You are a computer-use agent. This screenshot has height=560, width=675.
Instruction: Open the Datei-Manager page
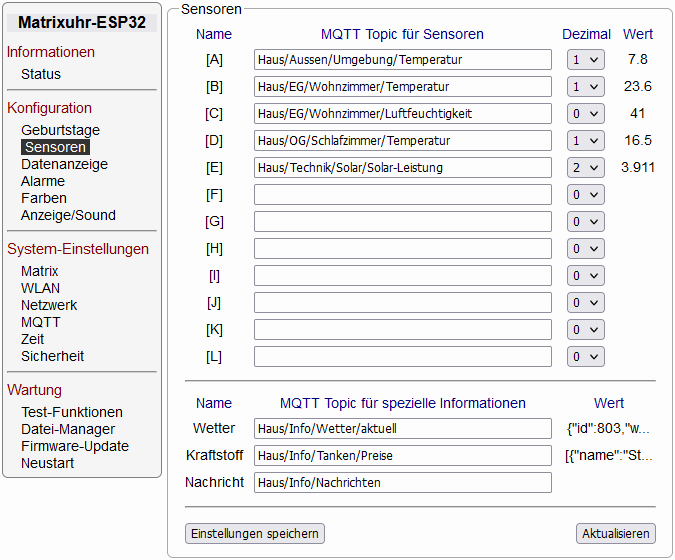68,429
